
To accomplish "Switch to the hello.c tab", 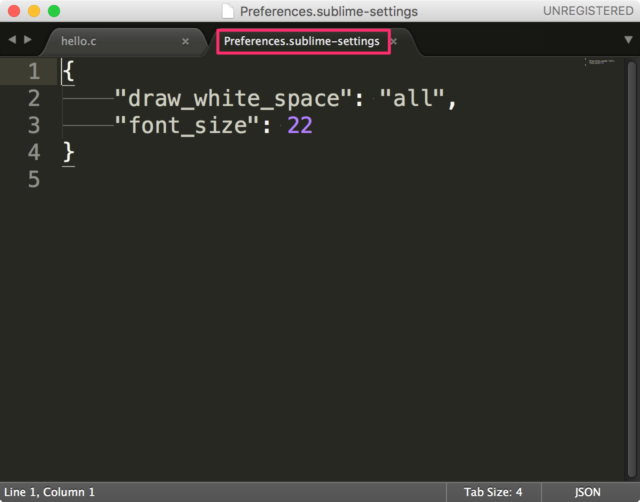I will click(x=79, y=41).
